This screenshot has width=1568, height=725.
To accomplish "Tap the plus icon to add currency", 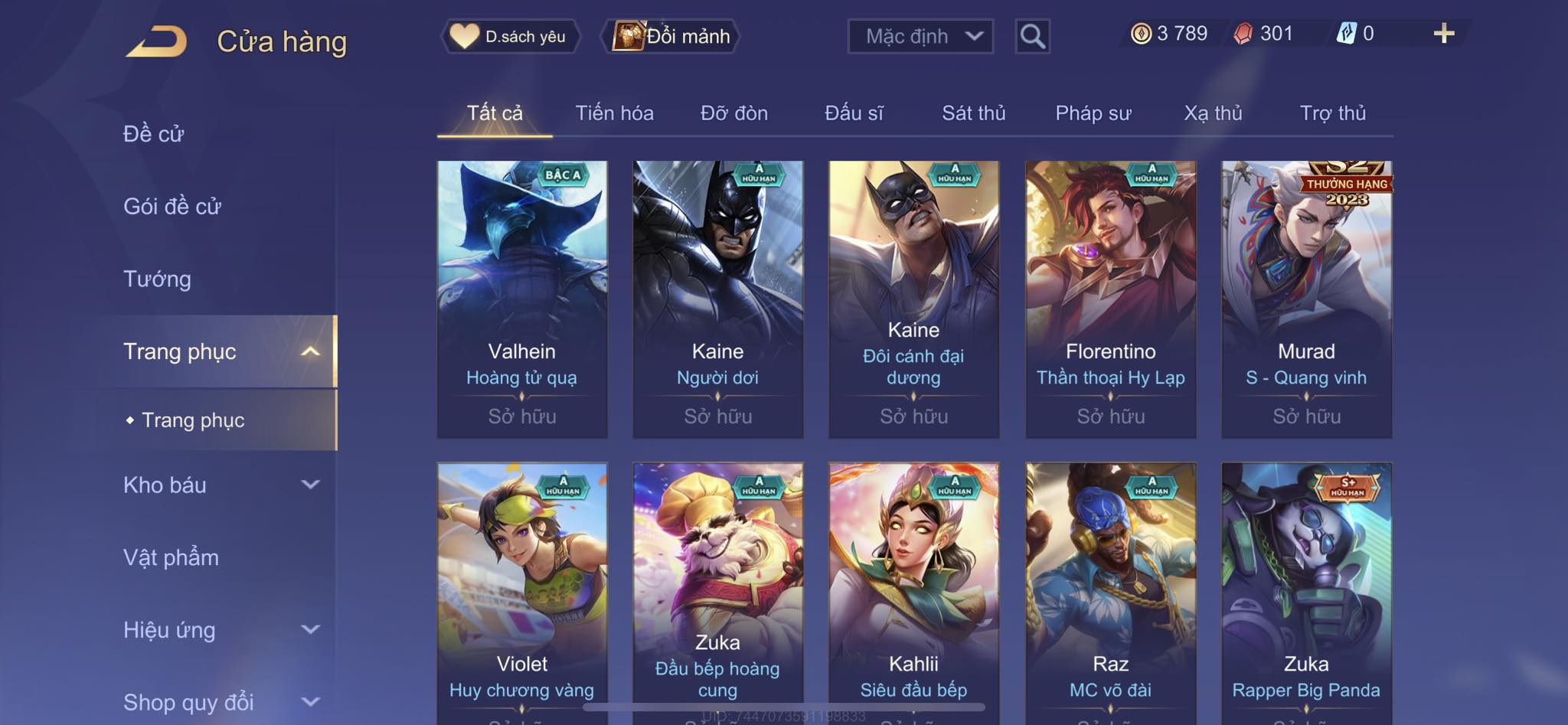I will tap(1444, 34).
